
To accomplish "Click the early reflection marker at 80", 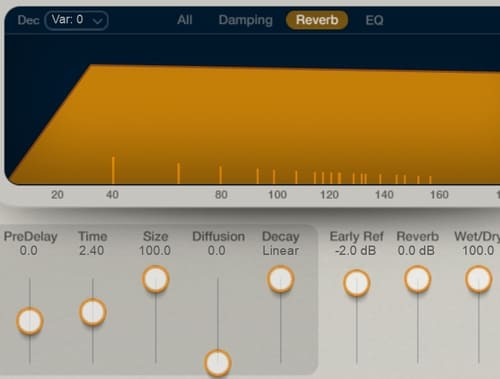I will [220, 175].
